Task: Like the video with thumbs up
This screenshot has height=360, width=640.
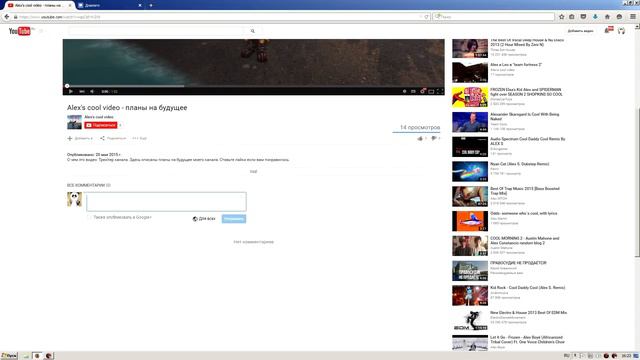Action: tap(421, 138)
